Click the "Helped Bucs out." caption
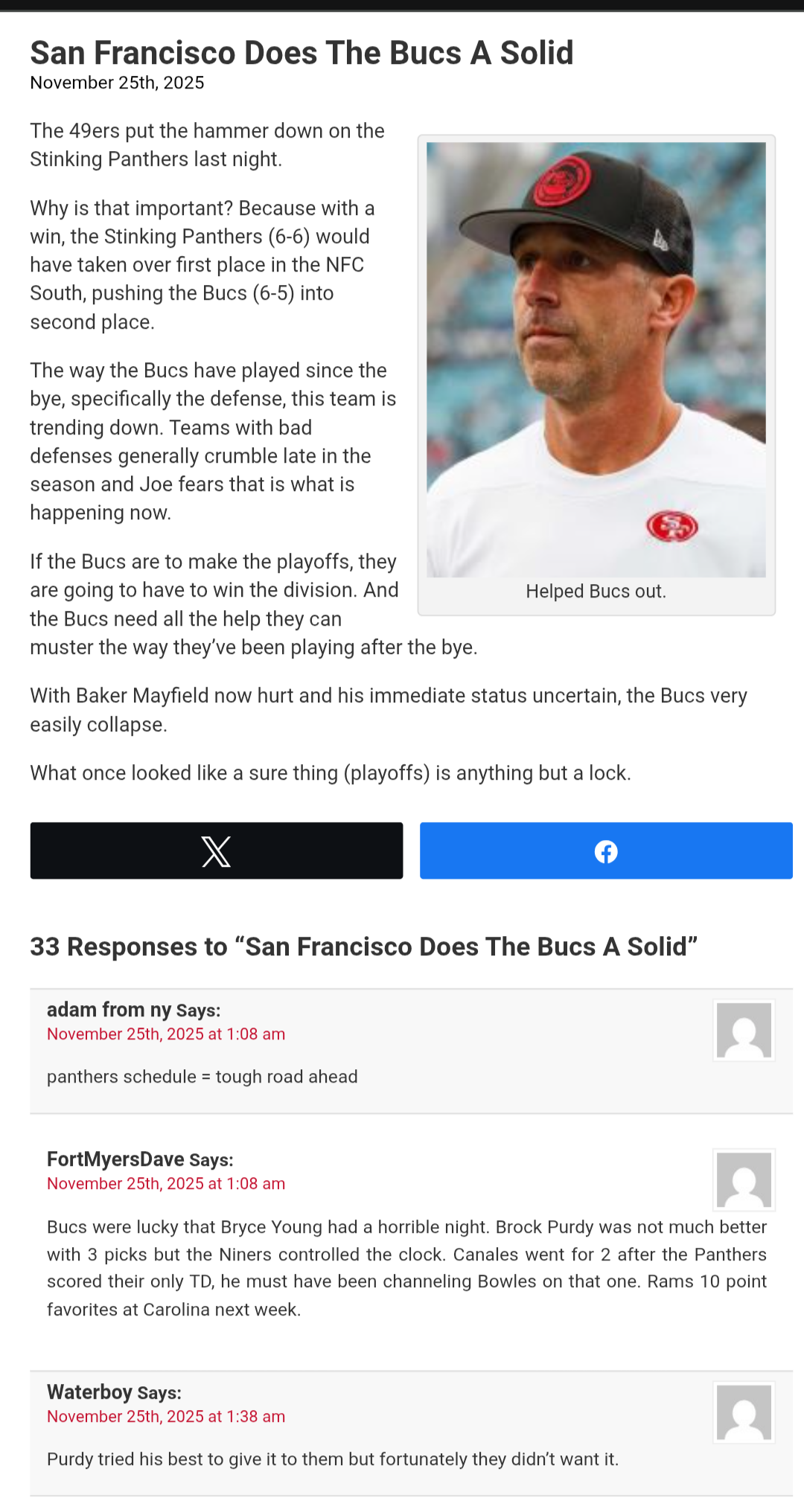804x1512 pixels. (x=596, y=592)
